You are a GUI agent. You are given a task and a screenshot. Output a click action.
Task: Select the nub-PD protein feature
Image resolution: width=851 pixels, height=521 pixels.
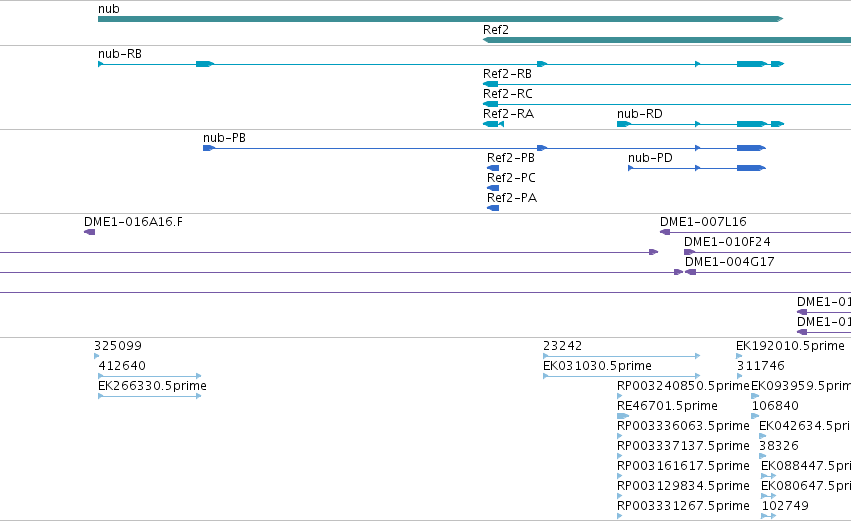point(697,168)
